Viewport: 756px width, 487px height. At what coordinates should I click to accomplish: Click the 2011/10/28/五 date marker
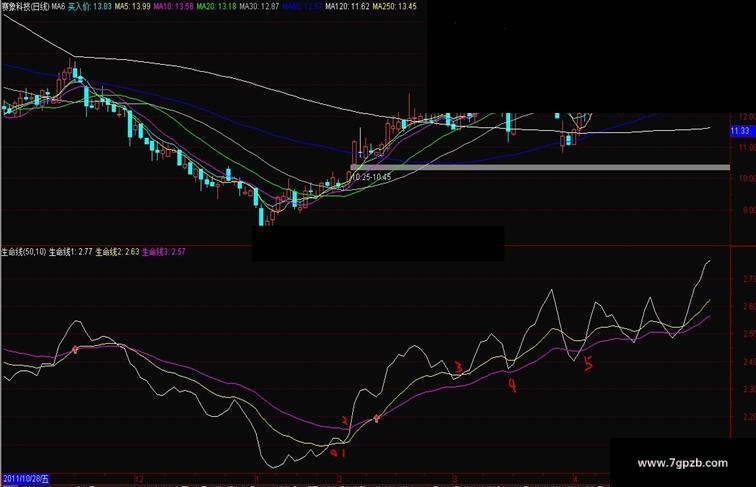(25, 479)
